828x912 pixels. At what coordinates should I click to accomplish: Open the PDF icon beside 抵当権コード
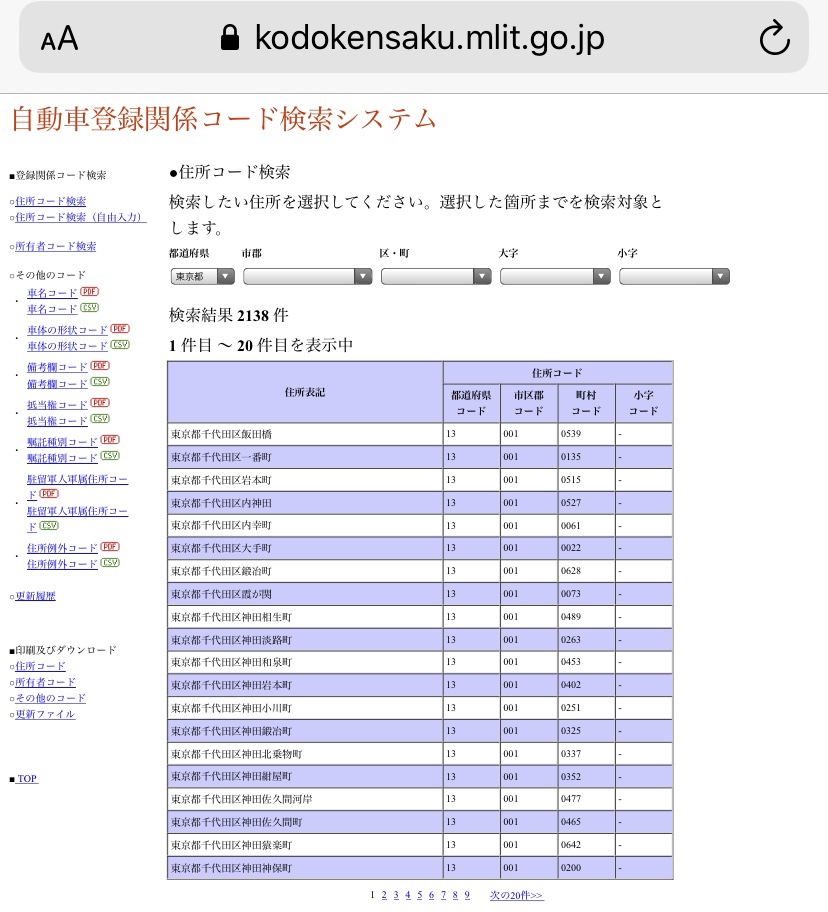pos(101,403)
